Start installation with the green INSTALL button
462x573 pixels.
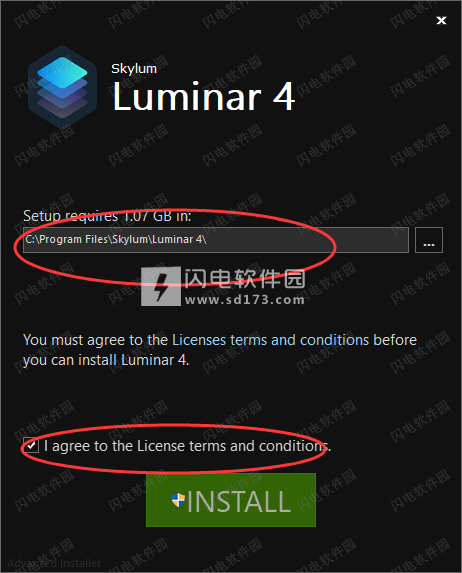pos(231,500)
